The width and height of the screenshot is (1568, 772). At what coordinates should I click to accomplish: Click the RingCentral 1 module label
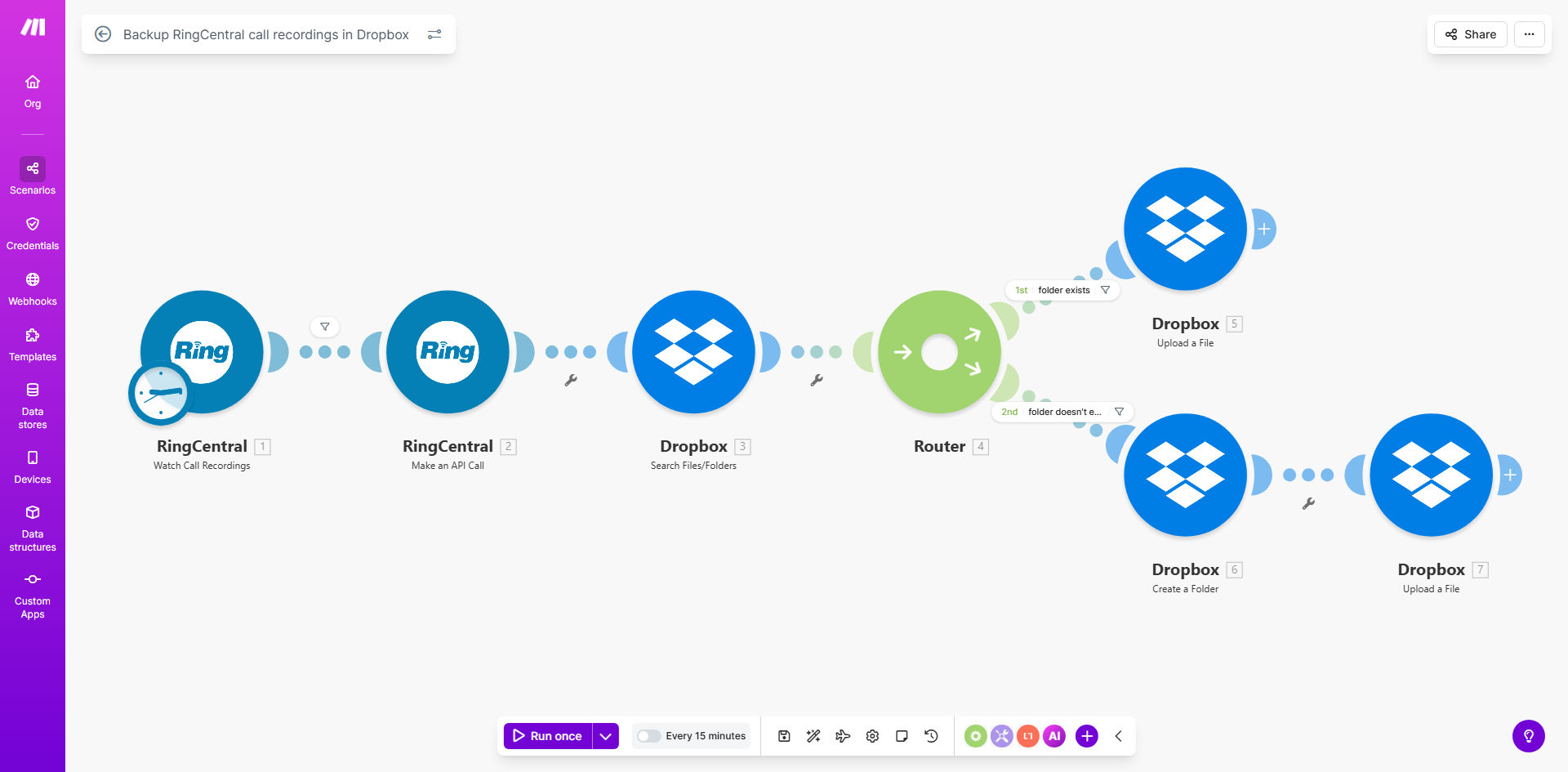click(x=202, y=446)
